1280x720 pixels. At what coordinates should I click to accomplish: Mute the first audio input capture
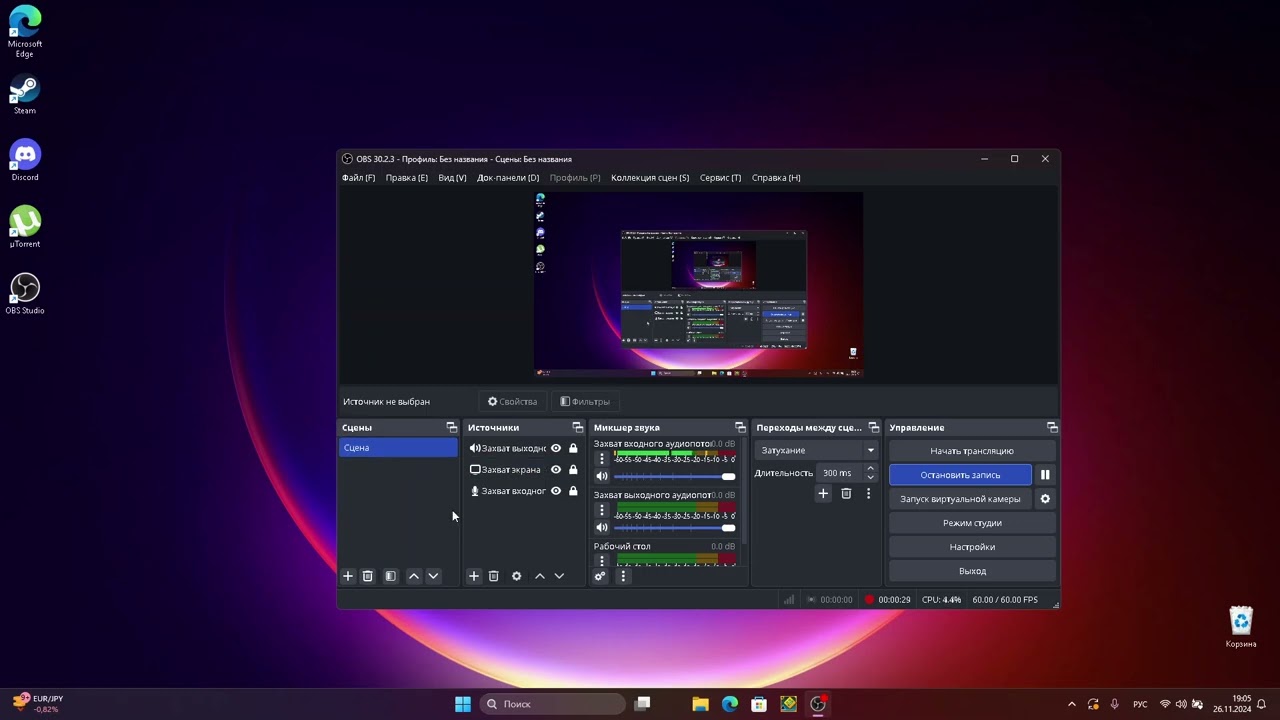point(602,476)
